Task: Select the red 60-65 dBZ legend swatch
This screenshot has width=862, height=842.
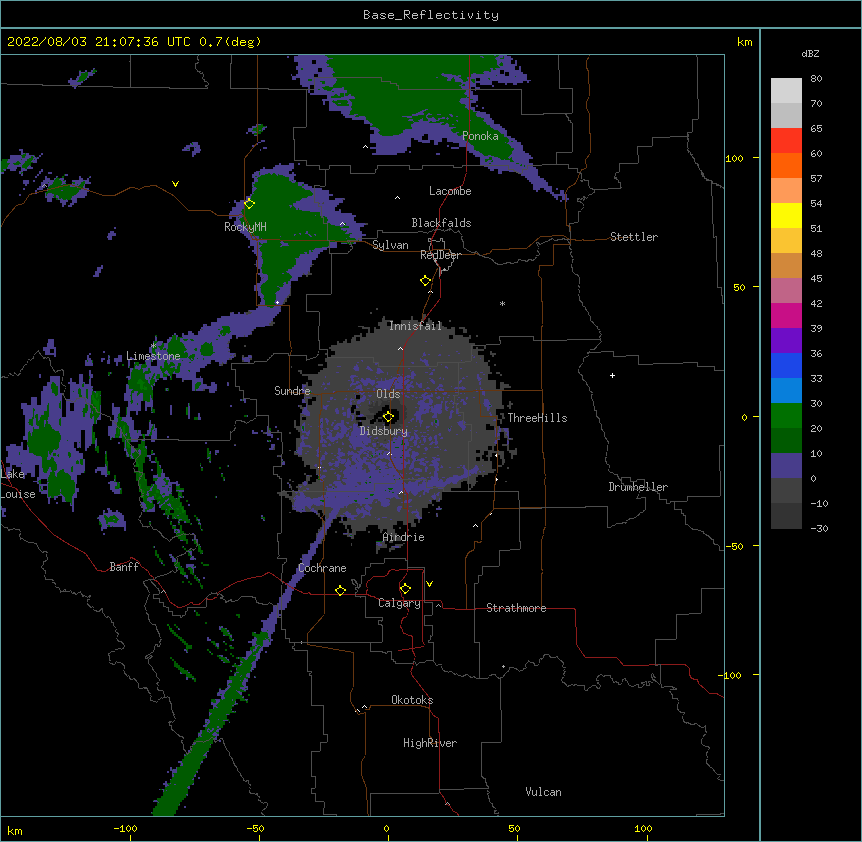Action: click(786, 141)
